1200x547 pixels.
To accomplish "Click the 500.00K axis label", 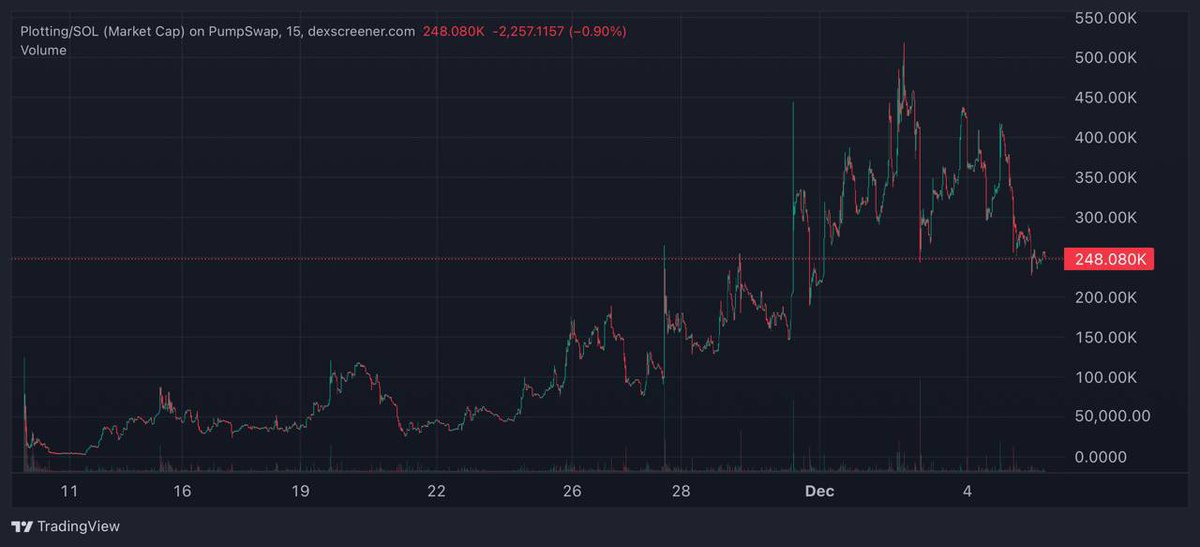I will click(1104, 58).
